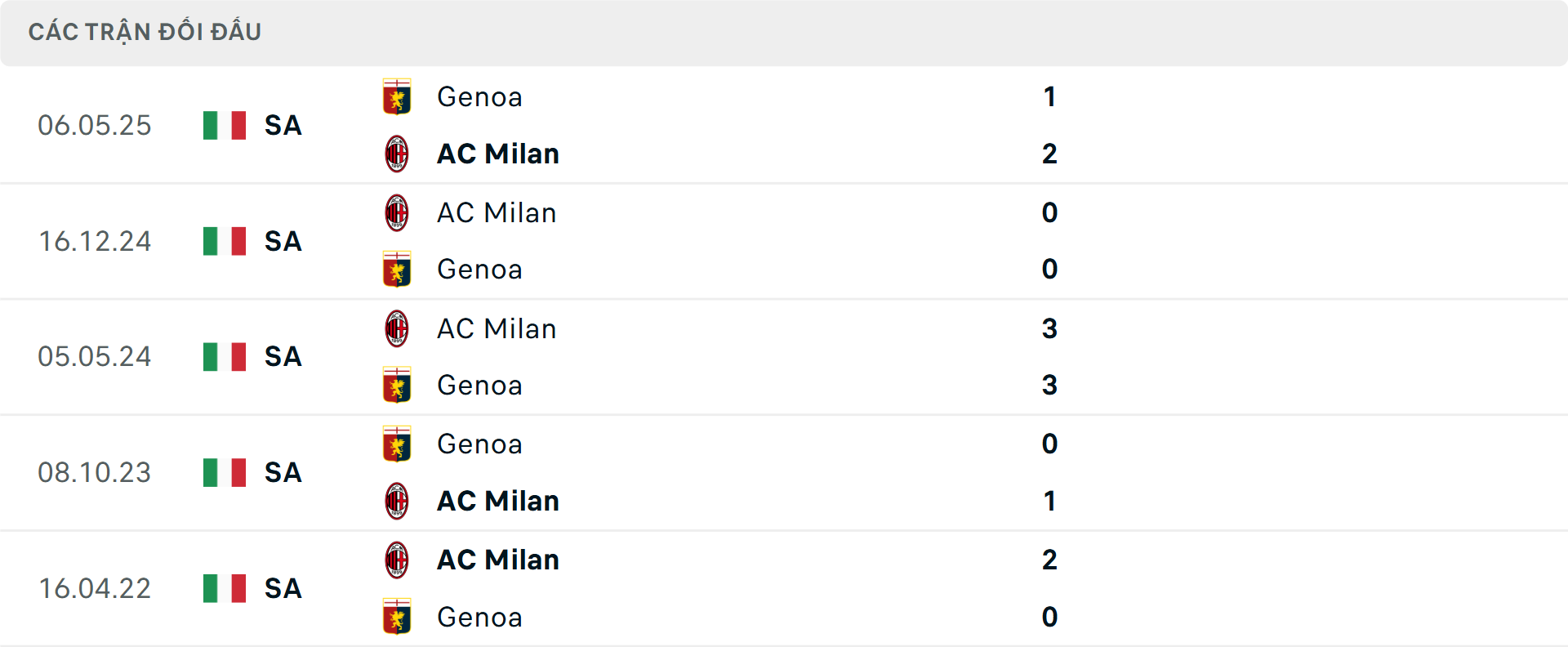Click the Genoa crest in the 06.05.25 match
1568x647 pixels.
coord(397,96)
